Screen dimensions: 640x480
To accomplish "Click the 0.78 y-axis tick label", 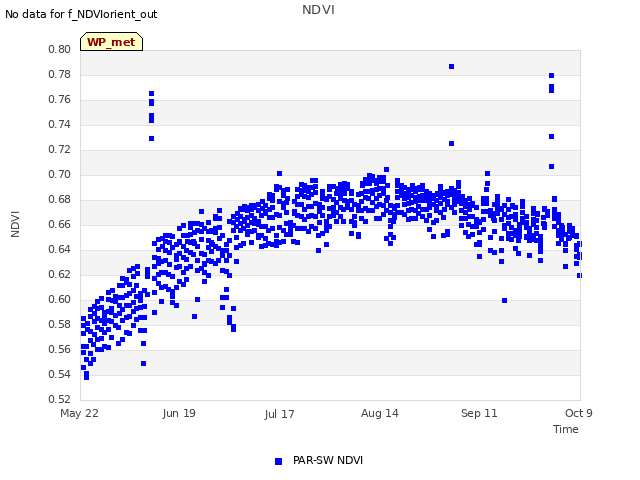I will (x=60, y=74).
